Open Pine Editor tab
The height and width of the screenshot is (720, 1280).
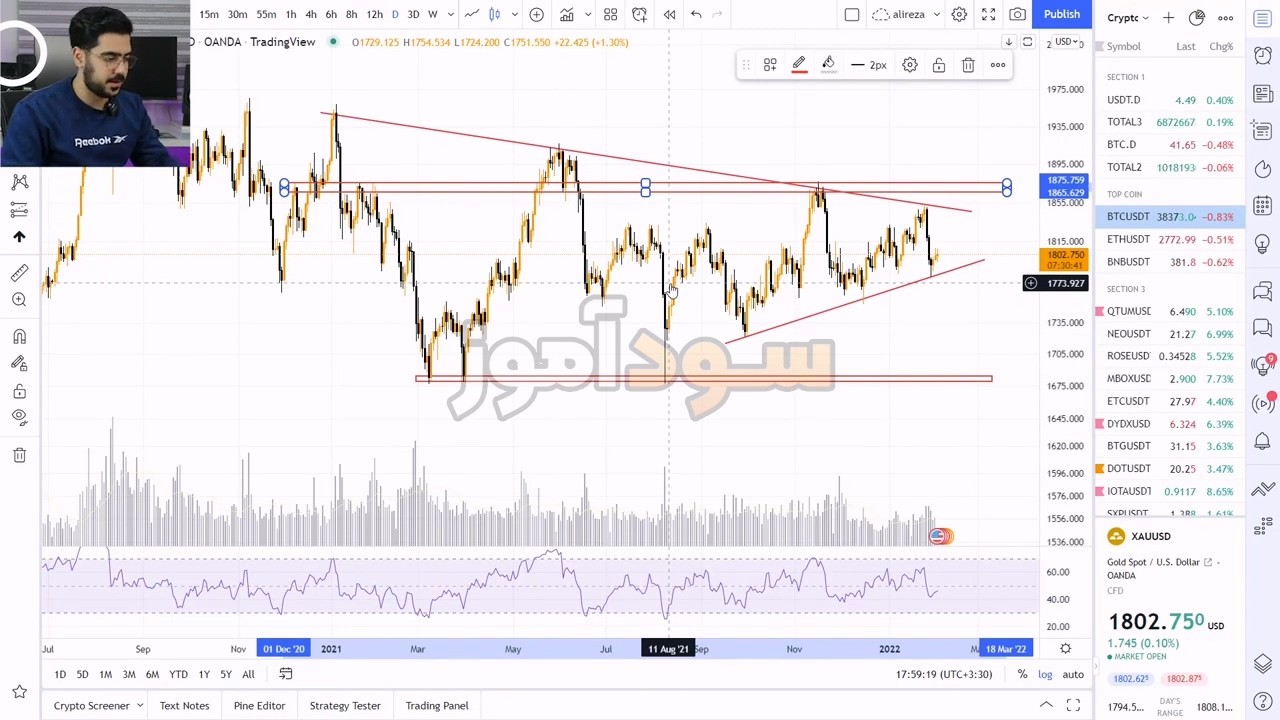click(259, 706)
